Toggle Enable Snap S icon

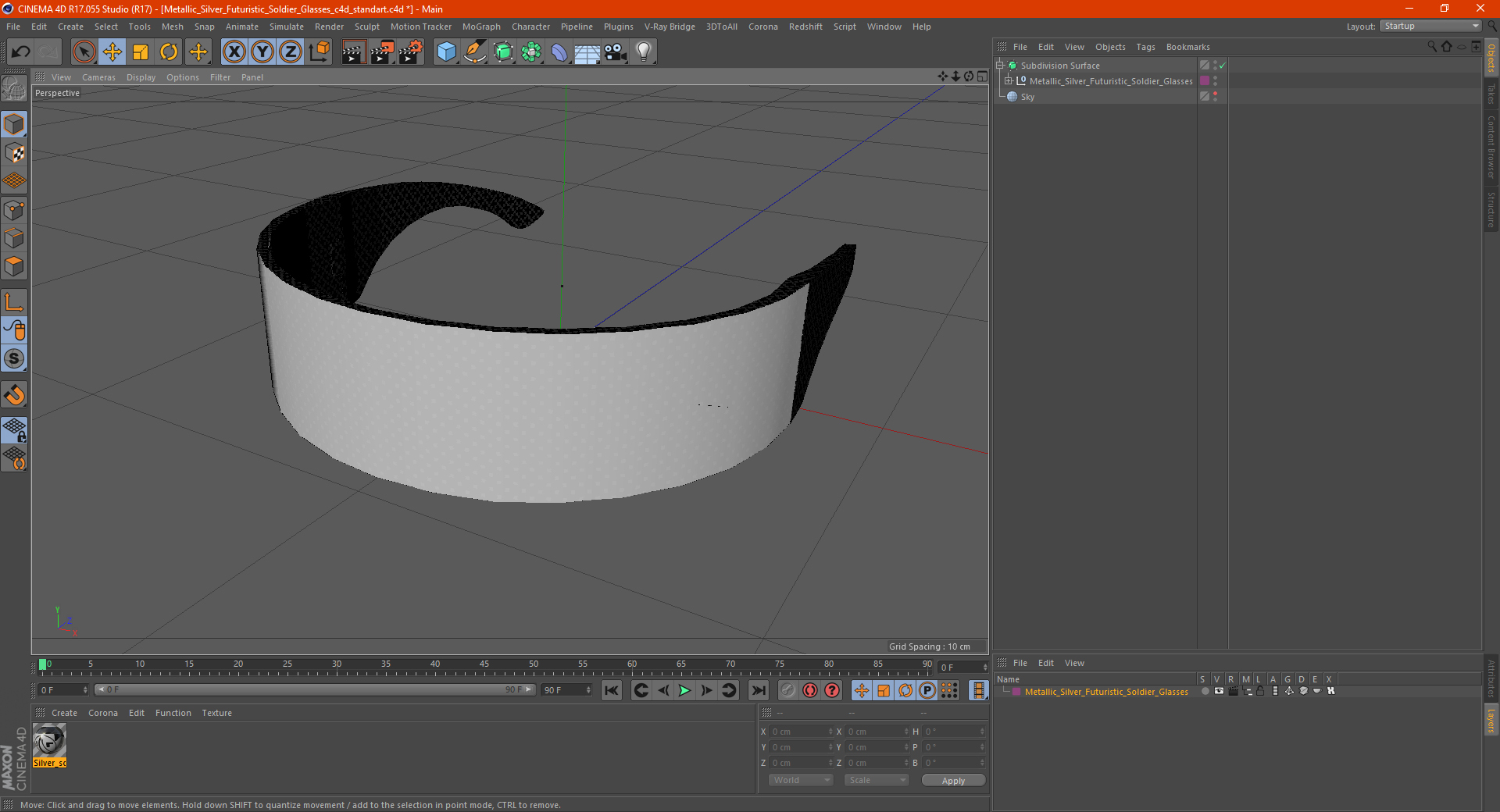pos(14,358)
